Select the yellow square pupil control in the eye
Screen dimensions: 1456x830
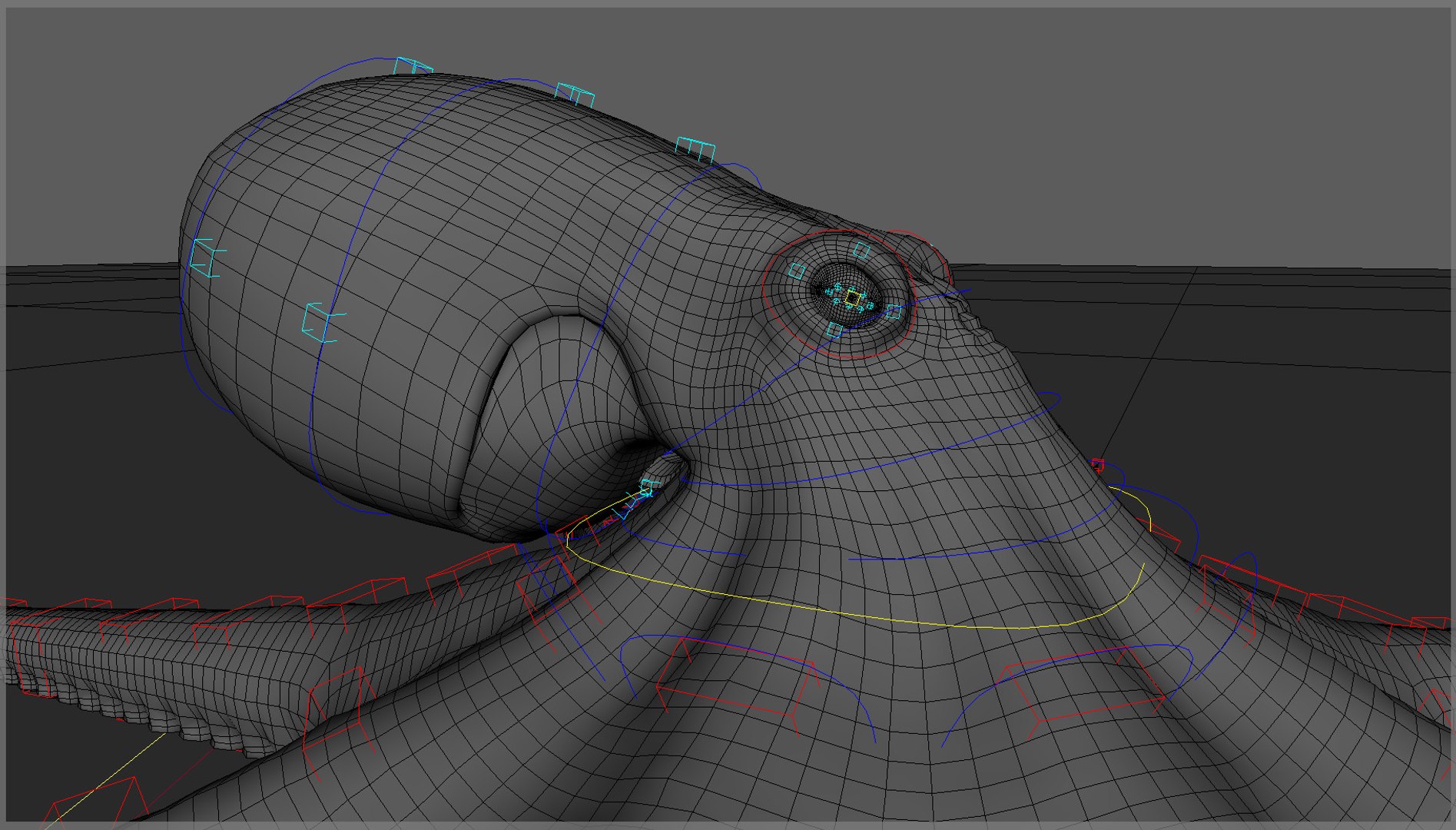(853, 298)
